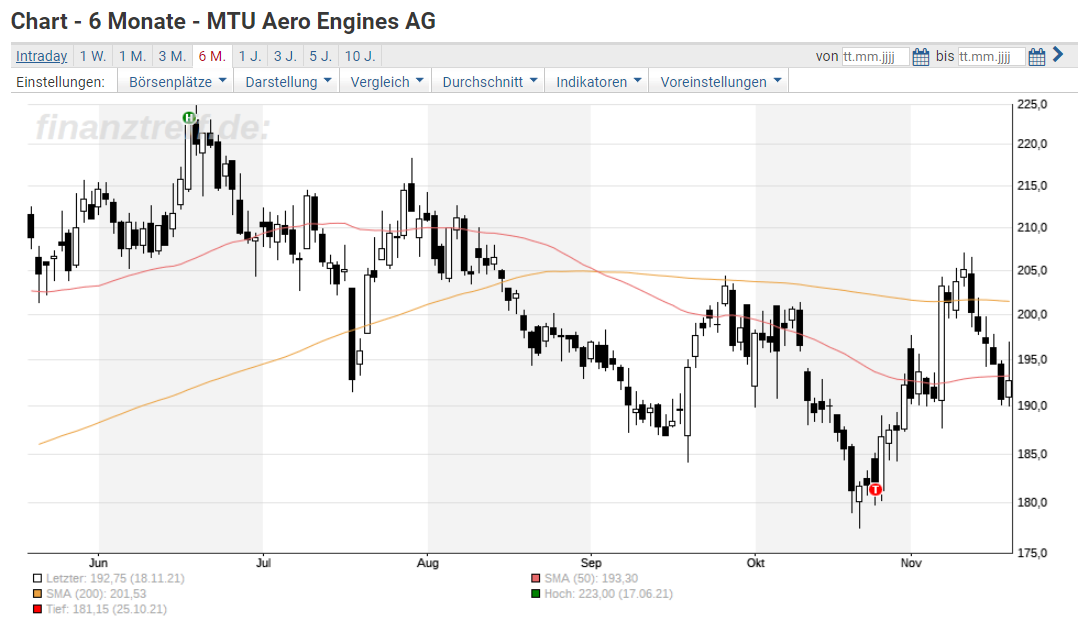Switch to the Intraday chart view

(x=42, y=56)
